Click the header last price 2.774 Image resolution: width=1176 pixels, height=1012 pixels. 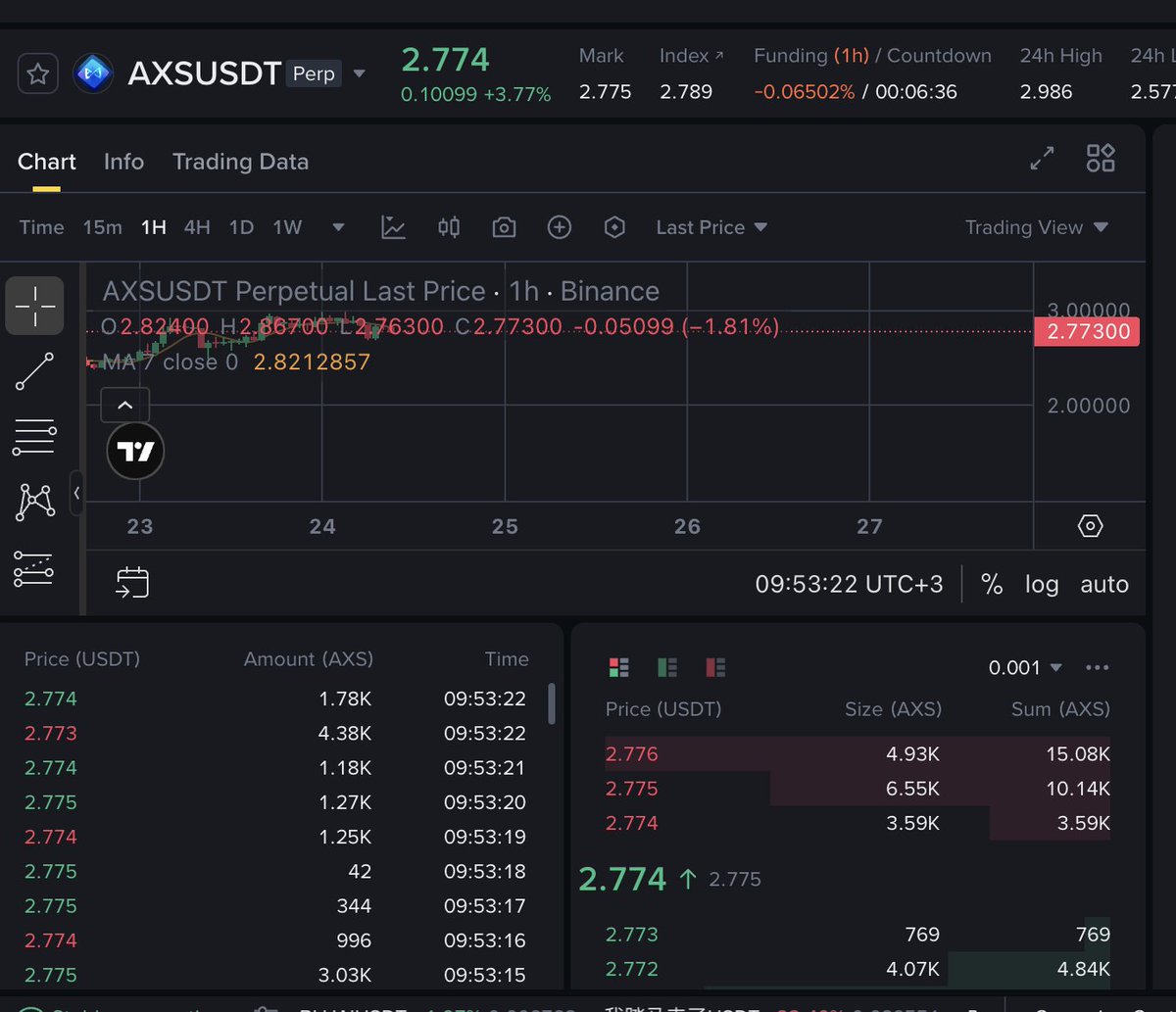(445, 60)
